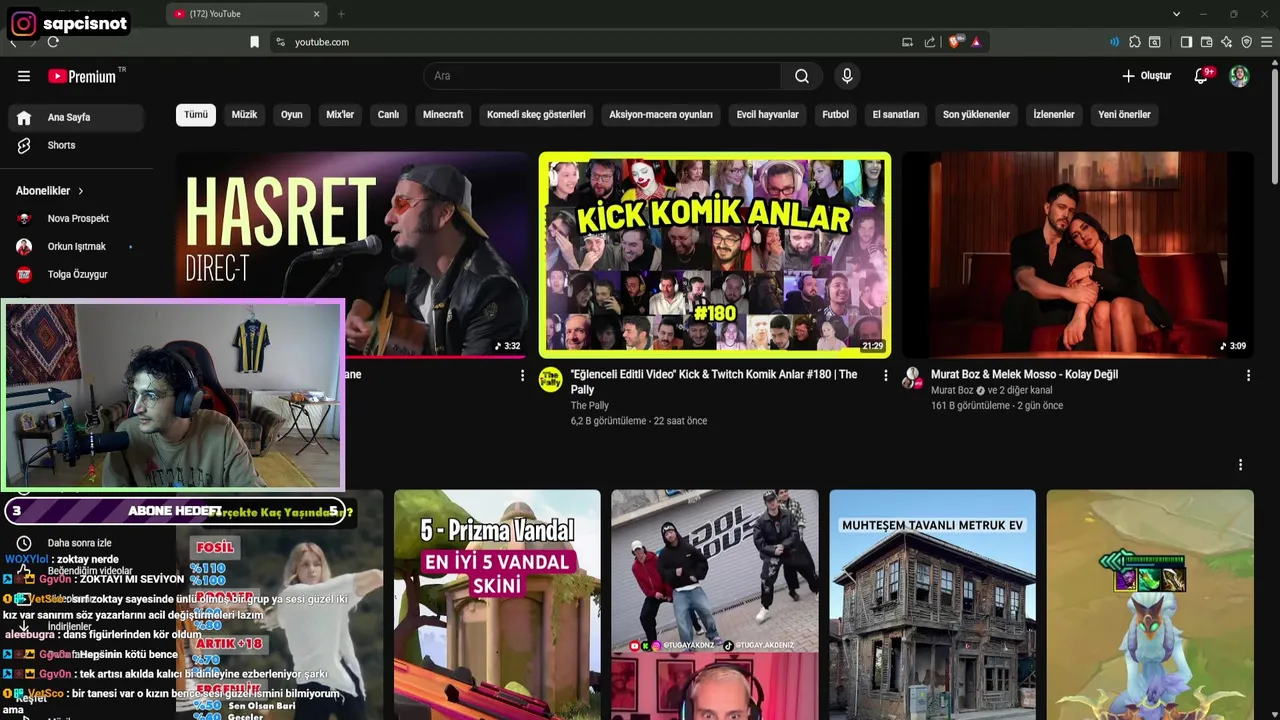This screenshot has width=1280, height=720.
Task: Open Murat Boz & Melek Mosso video title
Action: tap(1024, 374)
